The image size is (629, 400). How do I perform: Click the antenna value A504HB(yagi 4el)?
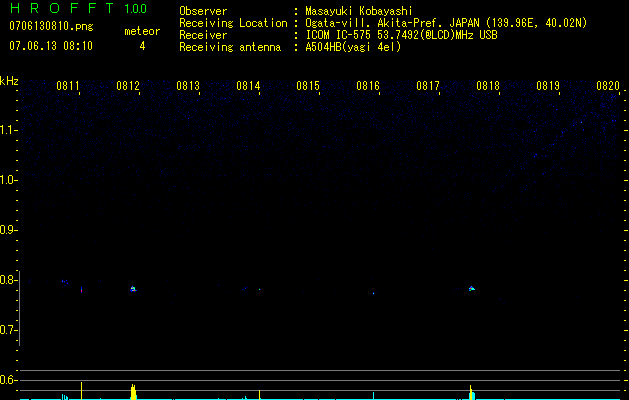pos(353,47)
